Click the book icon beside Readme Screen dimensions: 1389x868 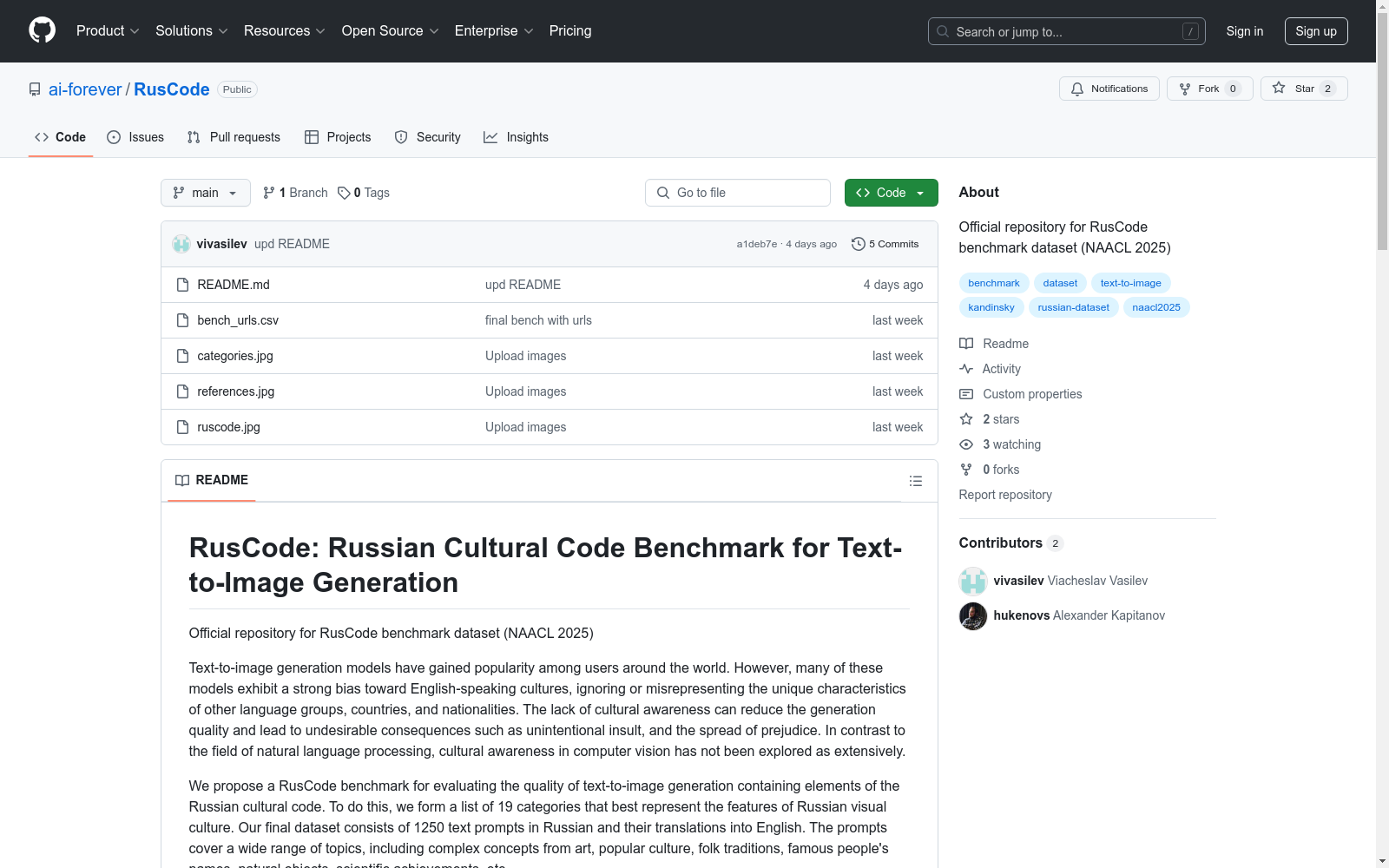(966, 344)
